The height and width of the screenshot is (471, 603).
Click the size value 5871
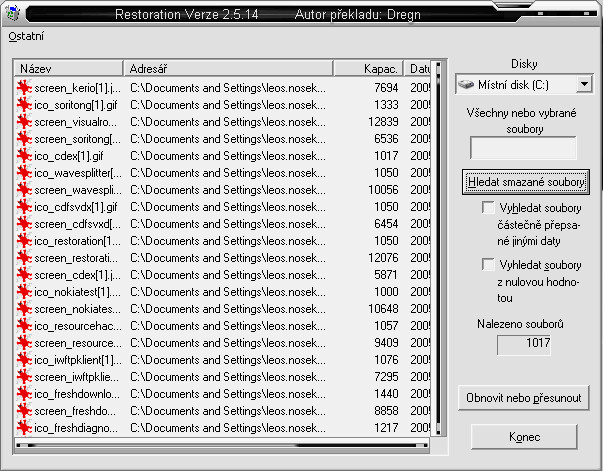tap(386, 275)
